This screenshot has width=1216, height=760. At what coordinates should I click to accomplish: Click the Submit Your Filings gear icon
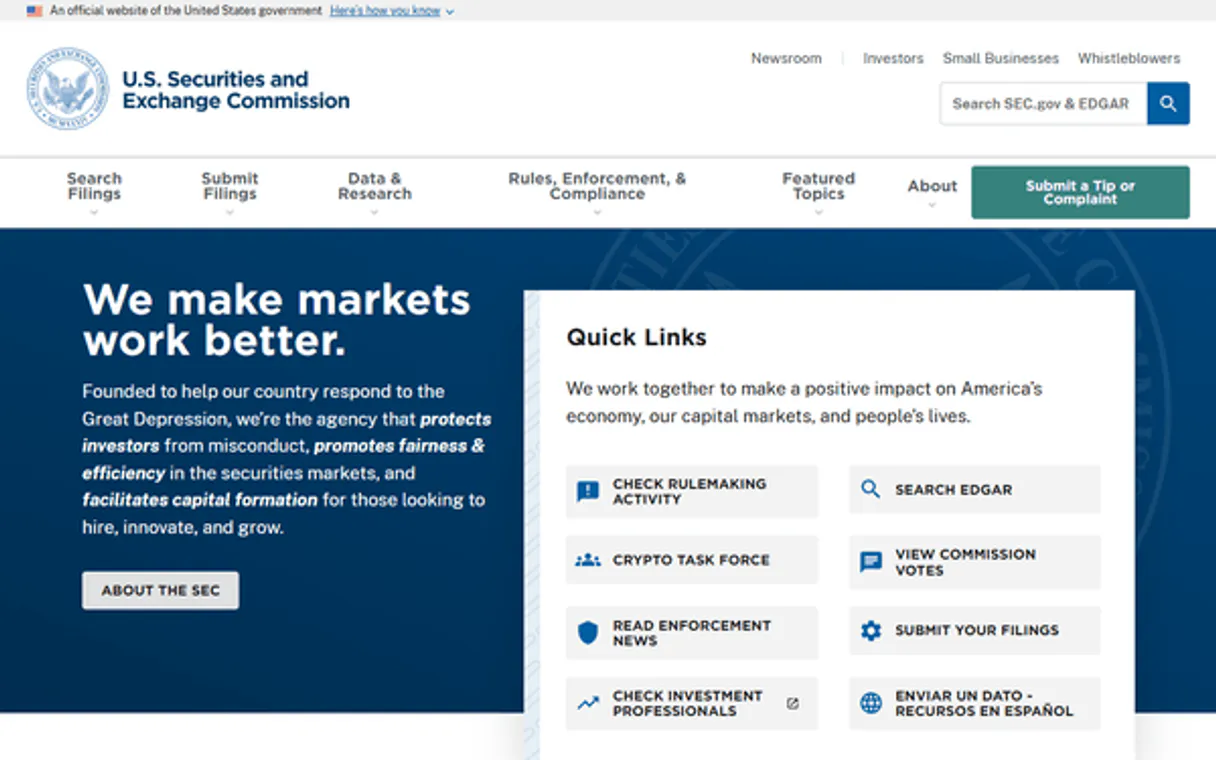(871, 630)
